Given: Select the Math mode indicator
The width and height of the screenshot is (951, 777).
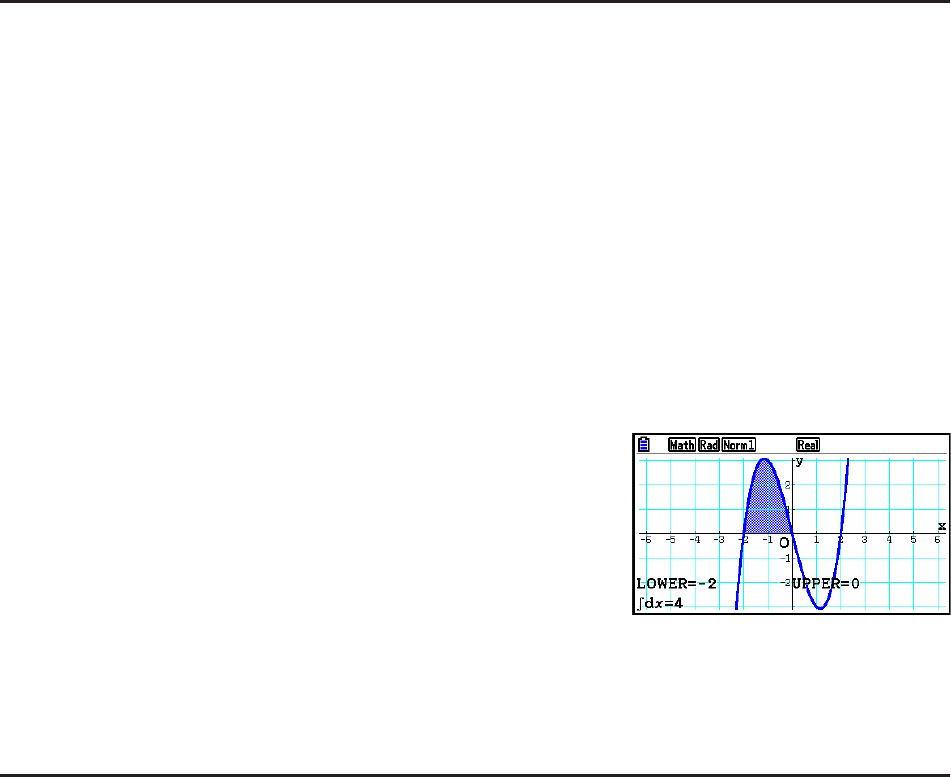Looking at the screenshot, I should pos(682,445).
